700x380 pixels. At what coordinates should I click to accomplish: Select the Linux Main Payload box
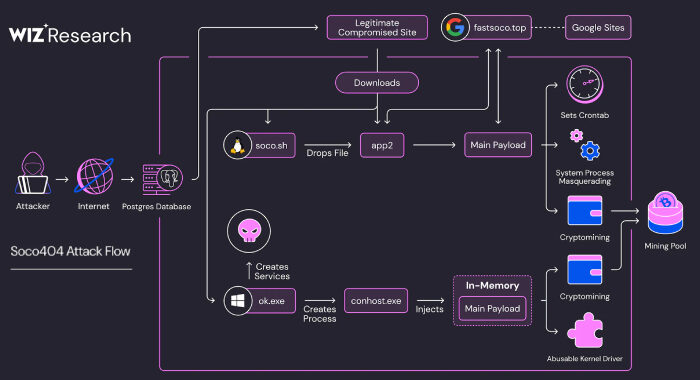pos(498,145)
